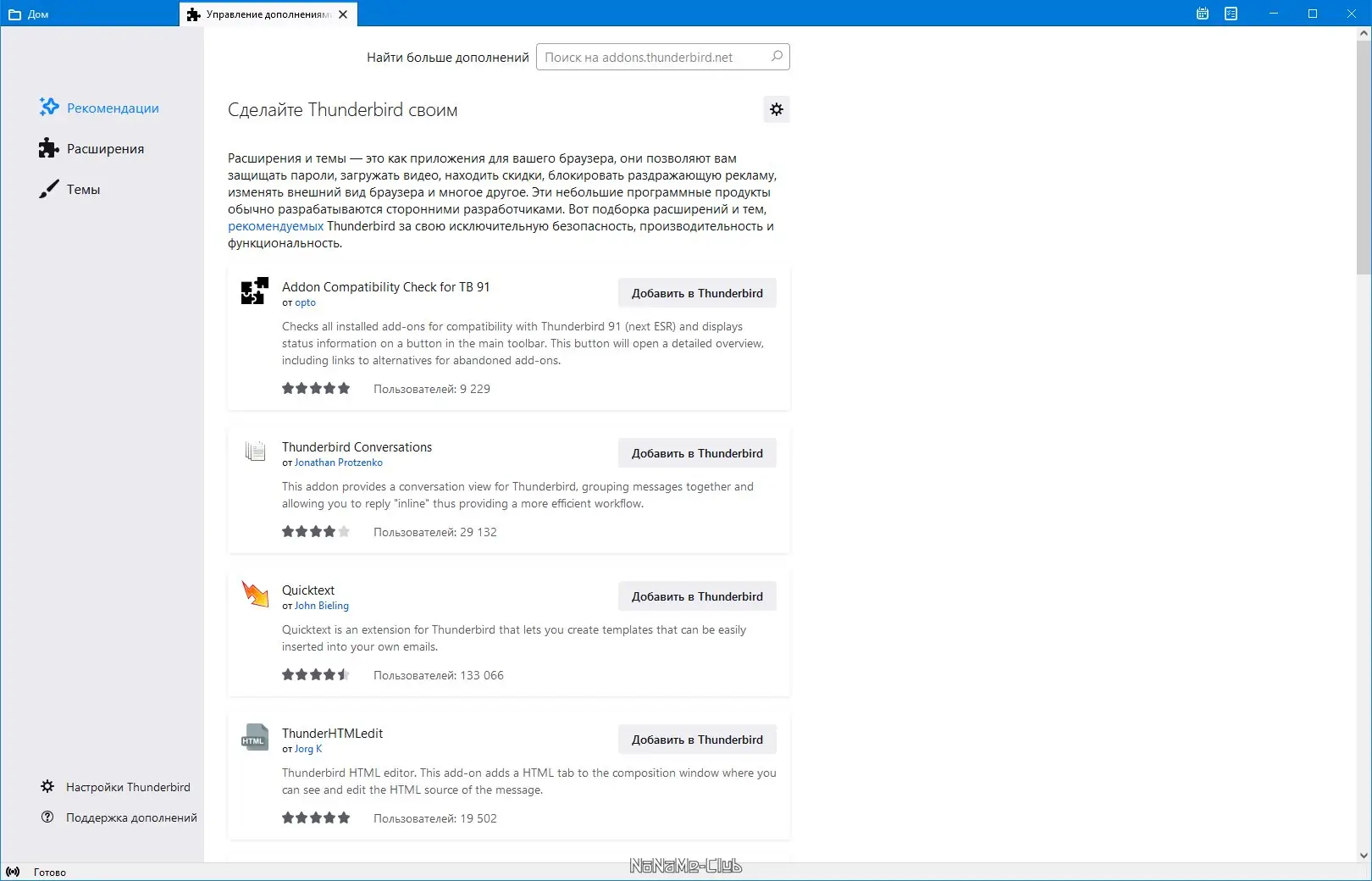Add Quicktext to Thunderbird
This screenshot has height=881, width=1372.
[x=697, y=596]
